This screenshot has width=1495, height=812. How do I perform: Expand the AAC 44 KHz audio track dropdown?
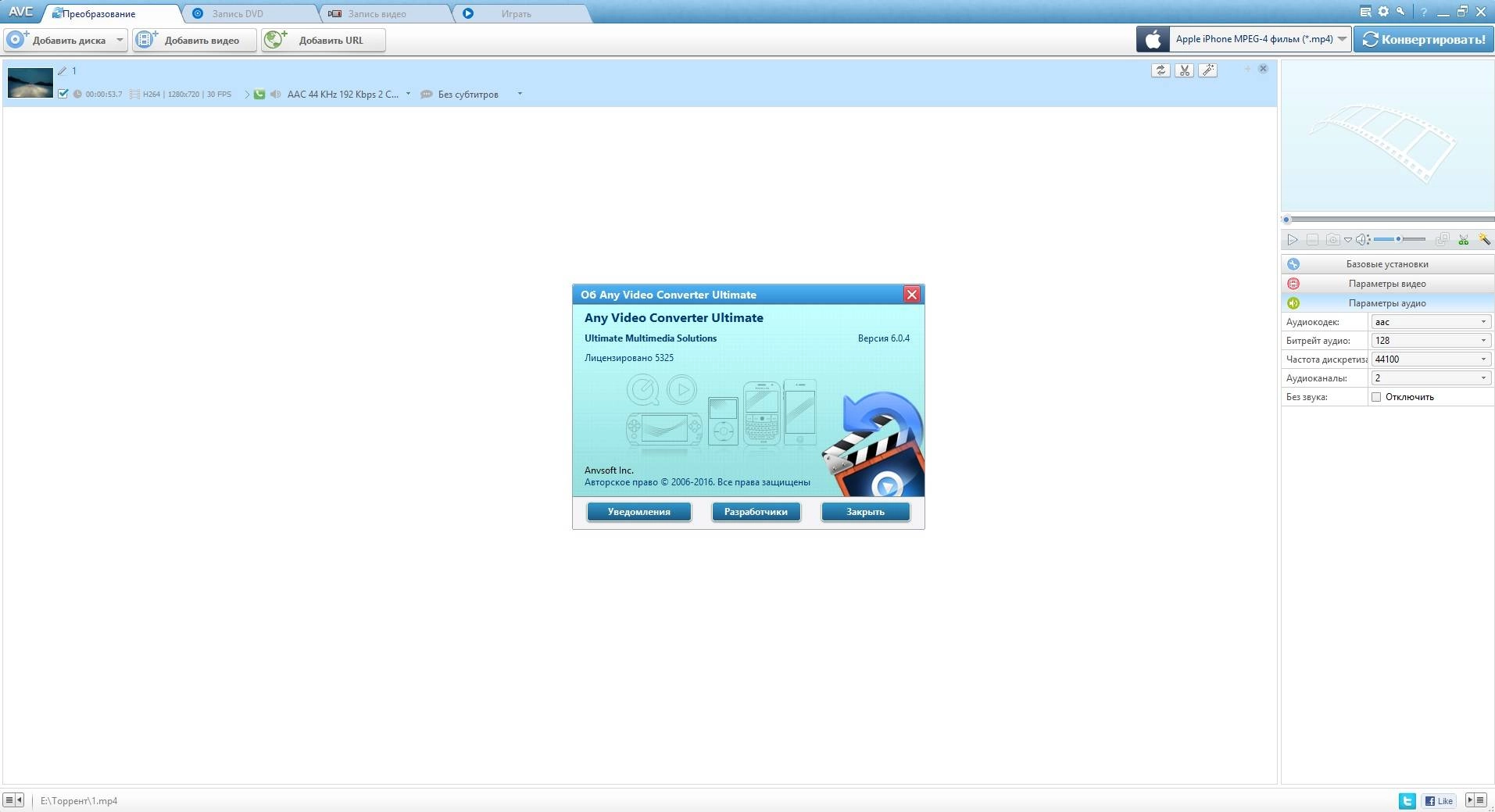pos(408,94)
